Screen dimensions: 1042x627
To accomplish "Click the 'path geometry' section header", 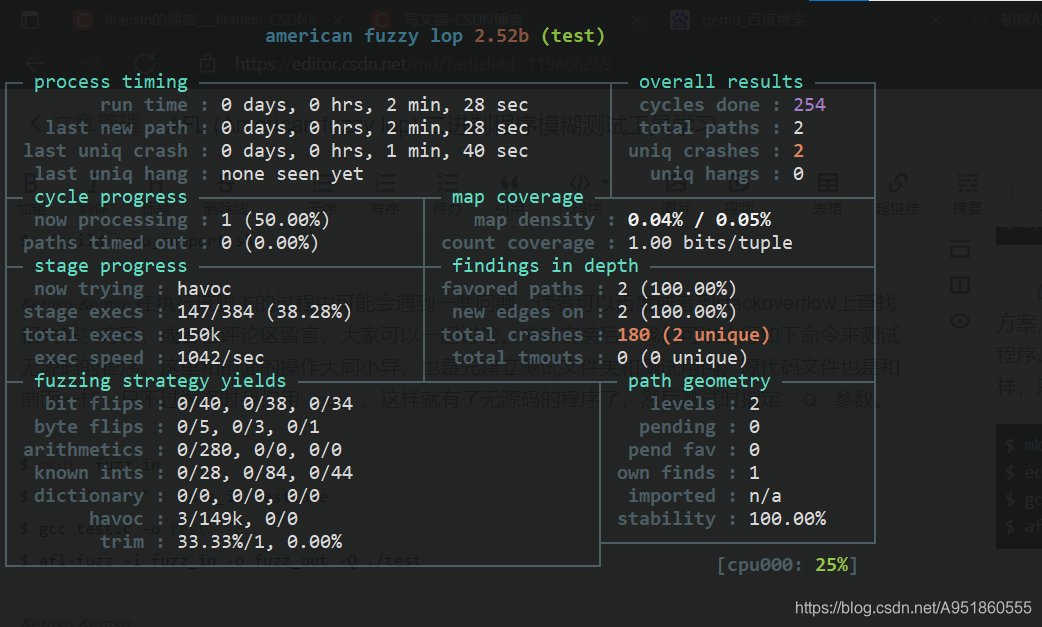I will (x=699, y=381).
